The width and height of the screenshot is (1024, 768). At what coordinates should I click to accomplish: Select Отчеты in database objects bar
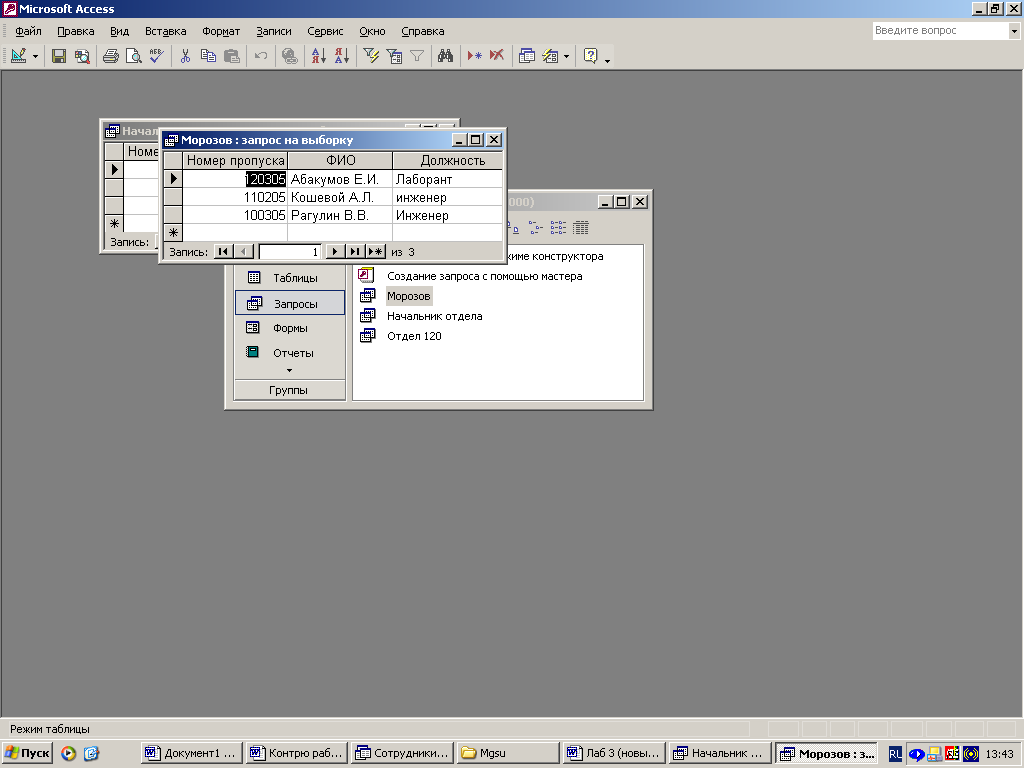coord(289,353)
